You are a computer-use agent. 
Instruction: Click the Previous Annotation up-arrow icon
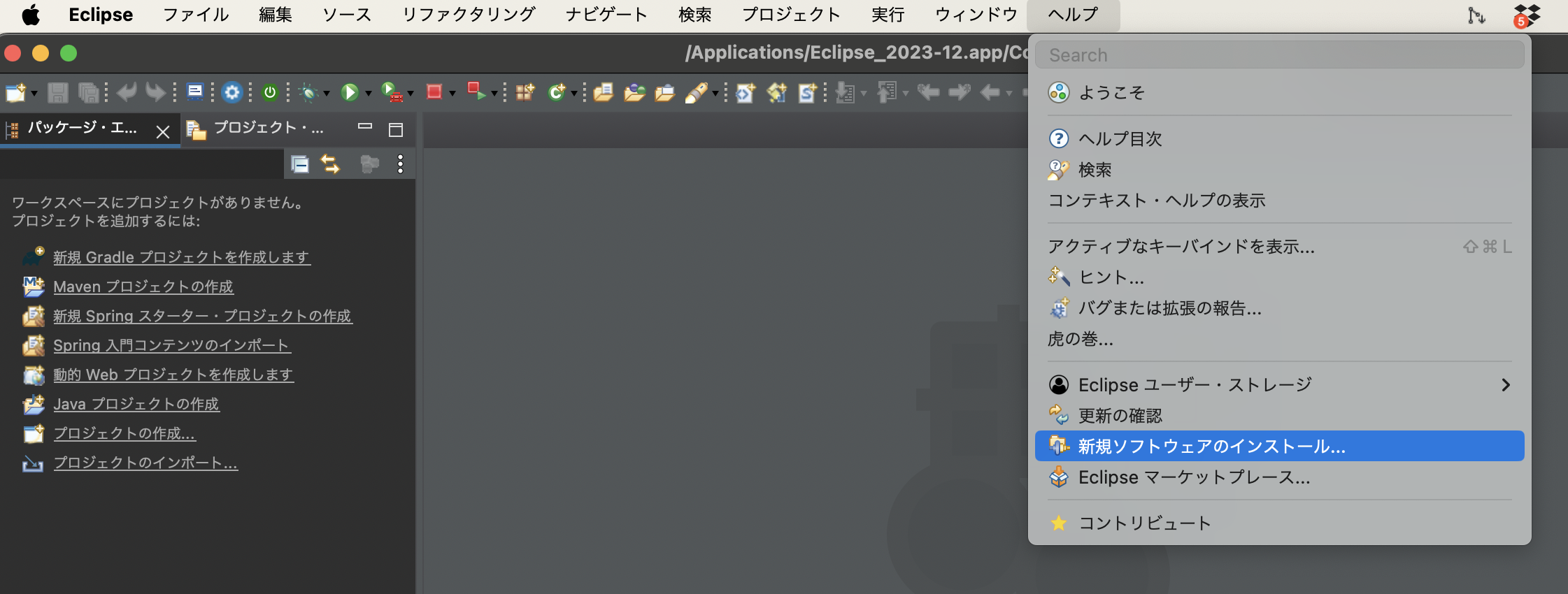pos(888,92)
